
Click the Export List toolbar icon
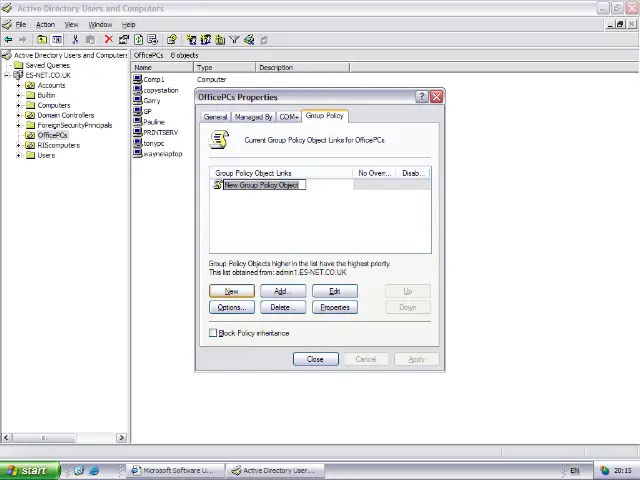tap(153, 40)
